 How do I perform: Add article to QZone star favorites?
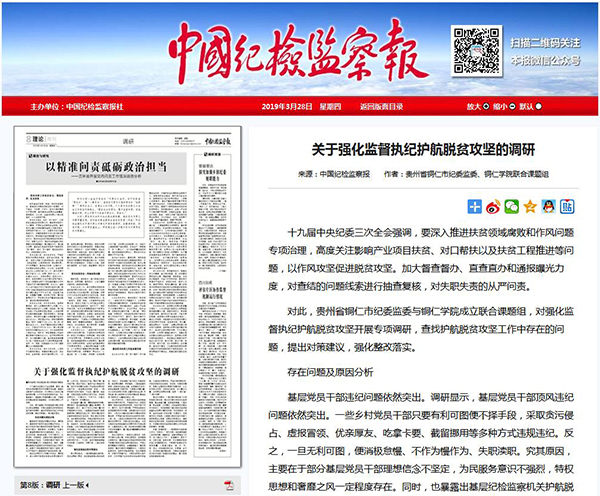tap(530, 207)
